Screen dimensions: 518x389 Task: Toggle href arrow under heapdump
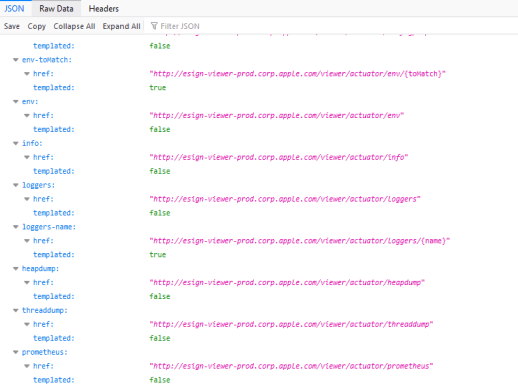click(x=27, y=283)
